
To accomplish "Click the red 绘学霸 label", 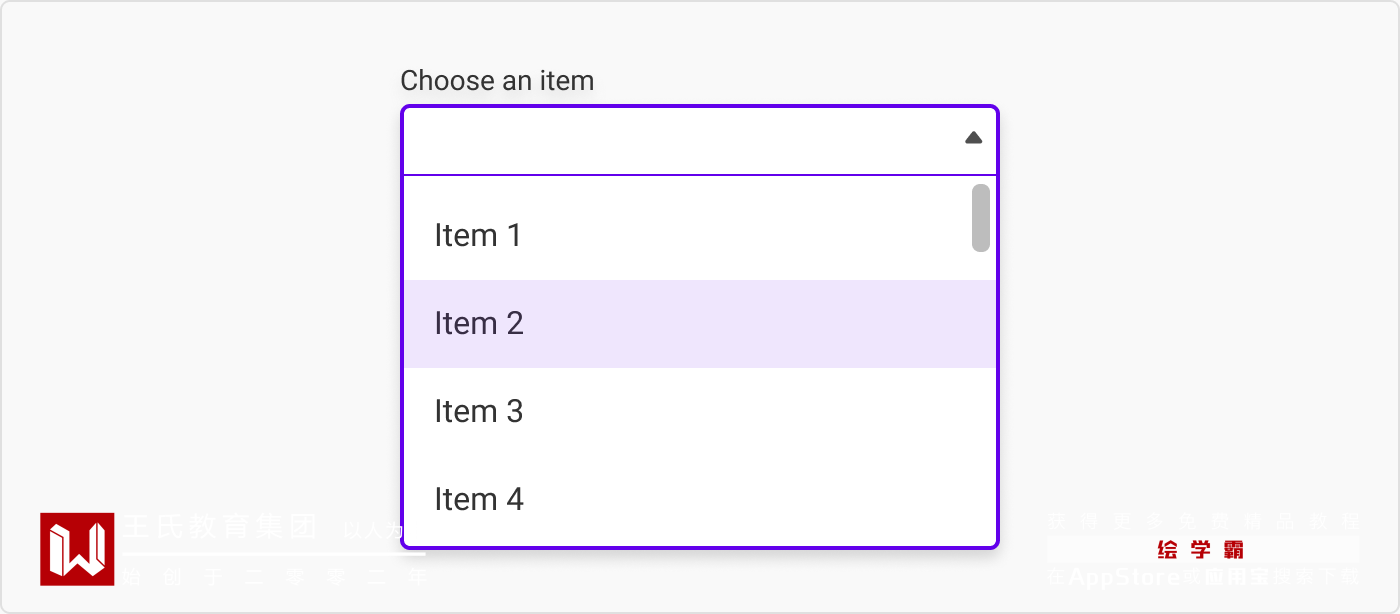I will pyautogui.click(x=1200, y=550).
